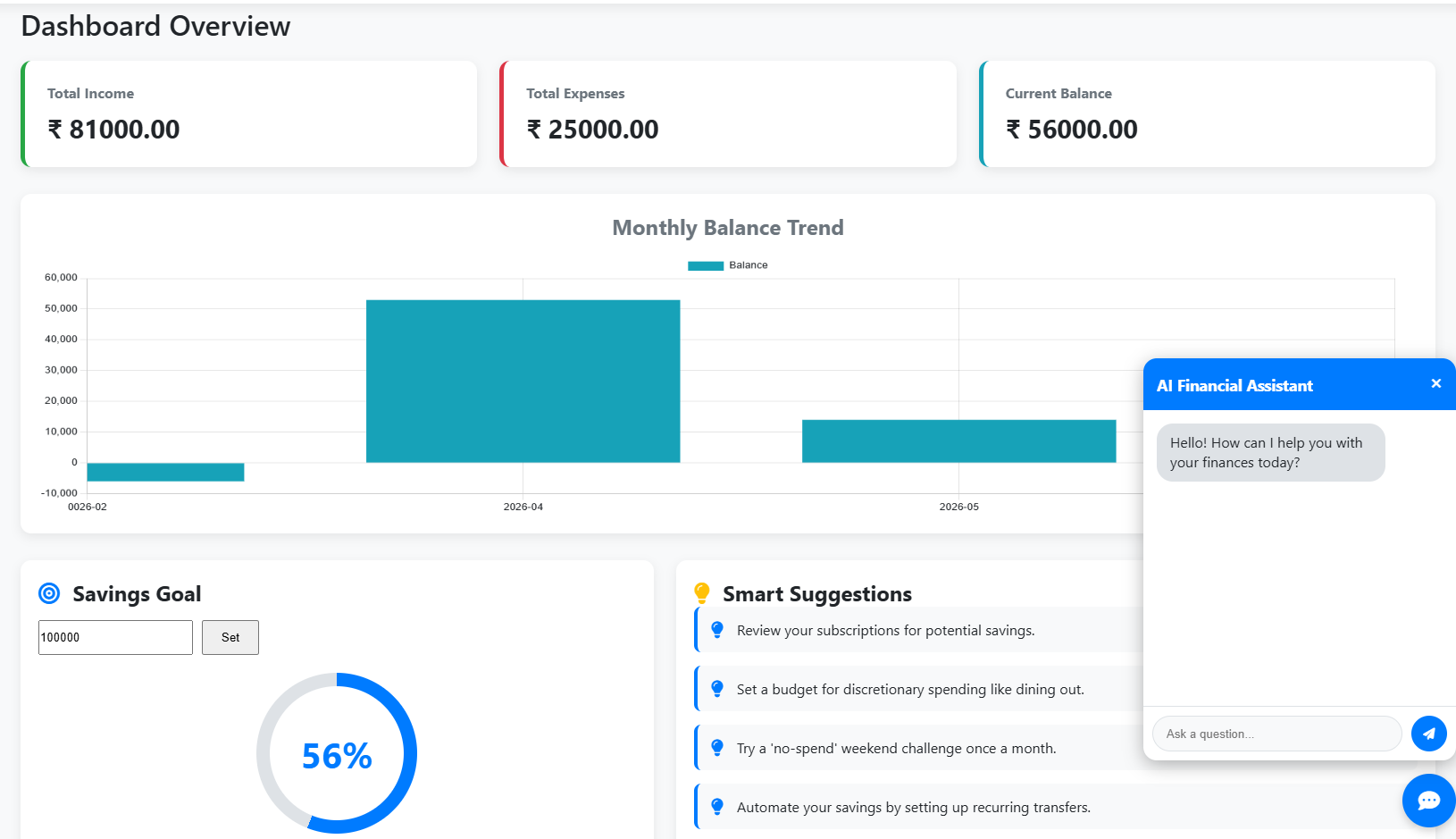Viewport: 1456px width, 839px height.
Task: Click the Set savings goal button
Action: pyautogui.click(x=230, y=637)
